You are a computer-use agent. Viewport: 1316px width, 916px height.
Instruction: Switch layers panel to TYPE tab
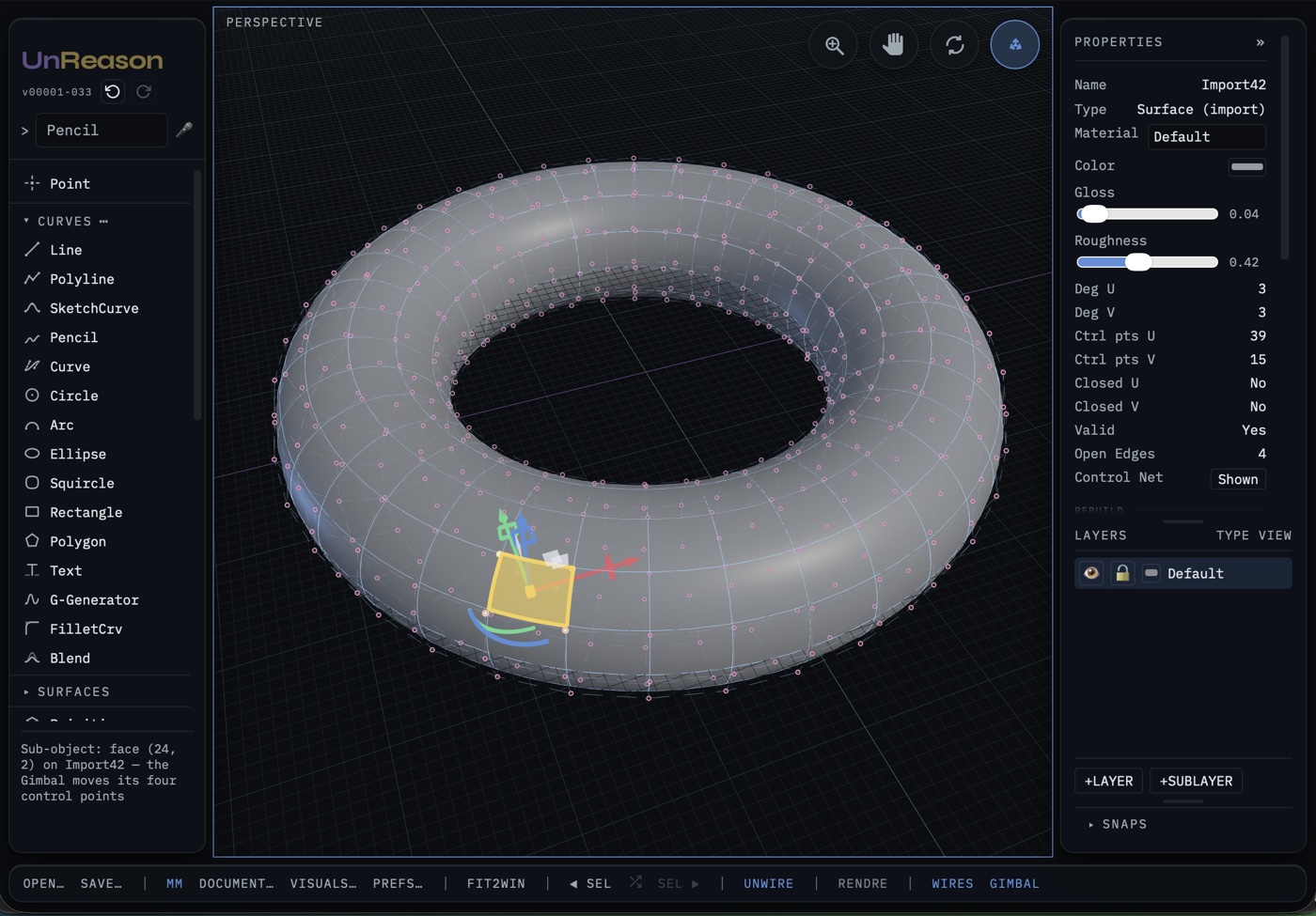(1232, 535)
